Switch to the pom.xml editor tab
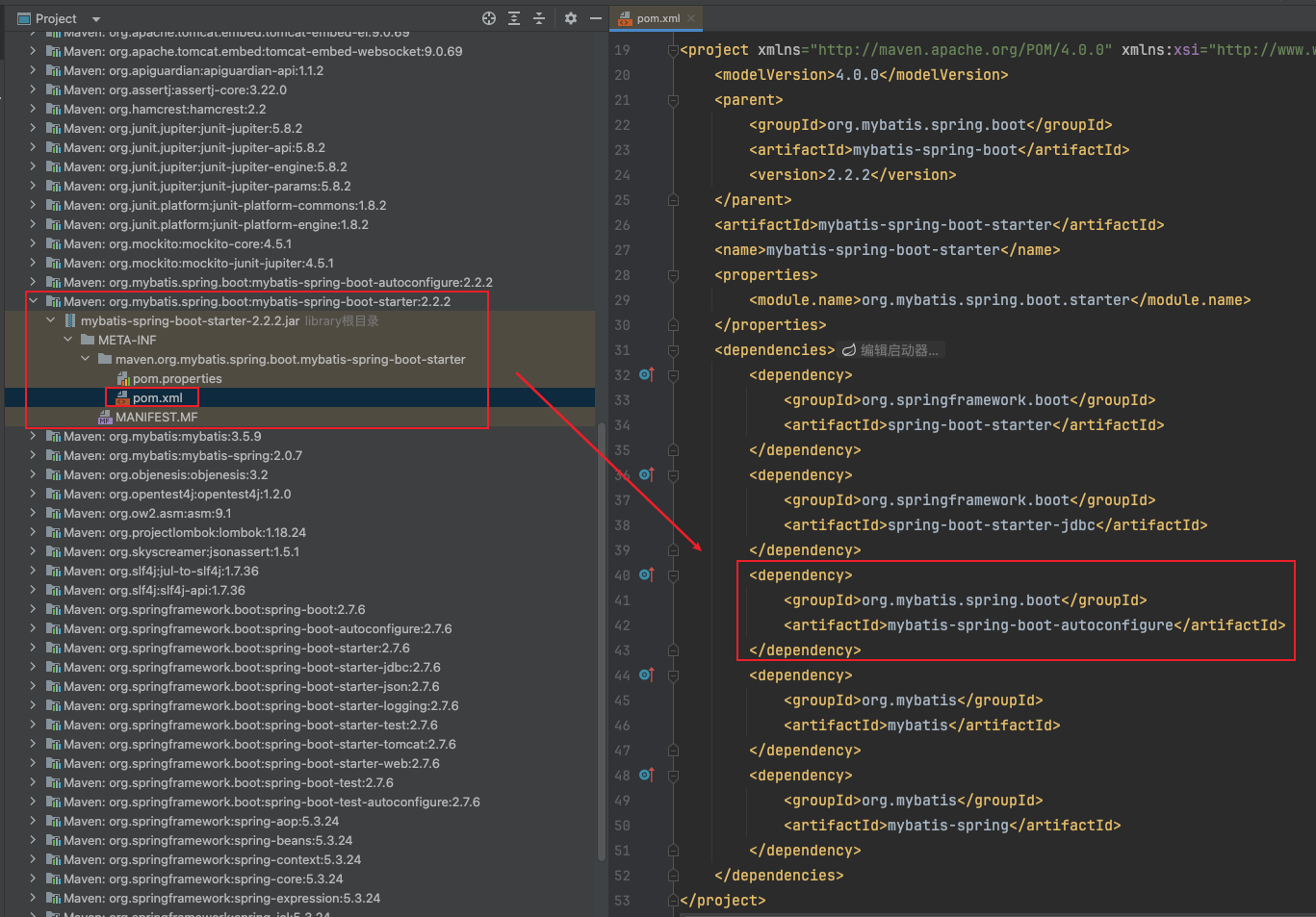The image size is (1316, 917). pyautogui.click(x=658, y=18)
